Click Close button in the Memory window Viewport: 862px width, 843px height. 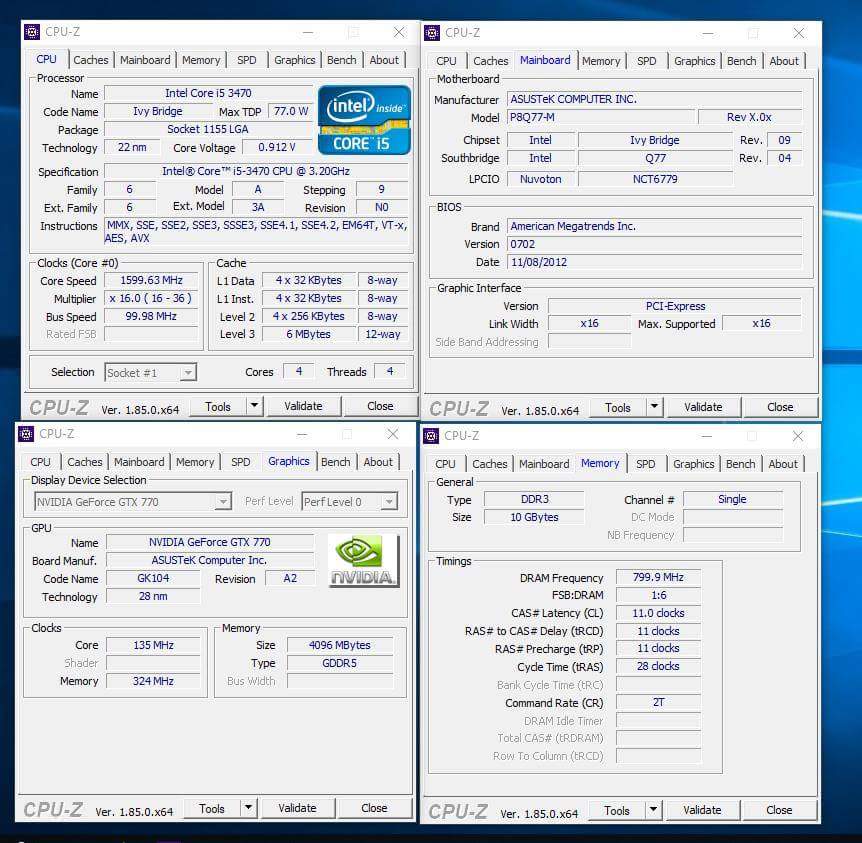click(x=779, y=810)
